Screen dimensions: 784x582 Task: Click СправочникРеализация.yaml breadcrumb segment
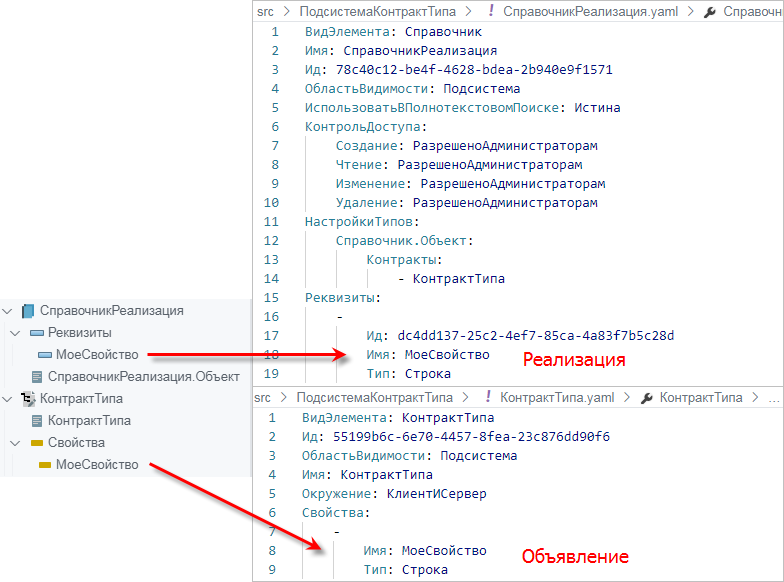tap(590, 12)
